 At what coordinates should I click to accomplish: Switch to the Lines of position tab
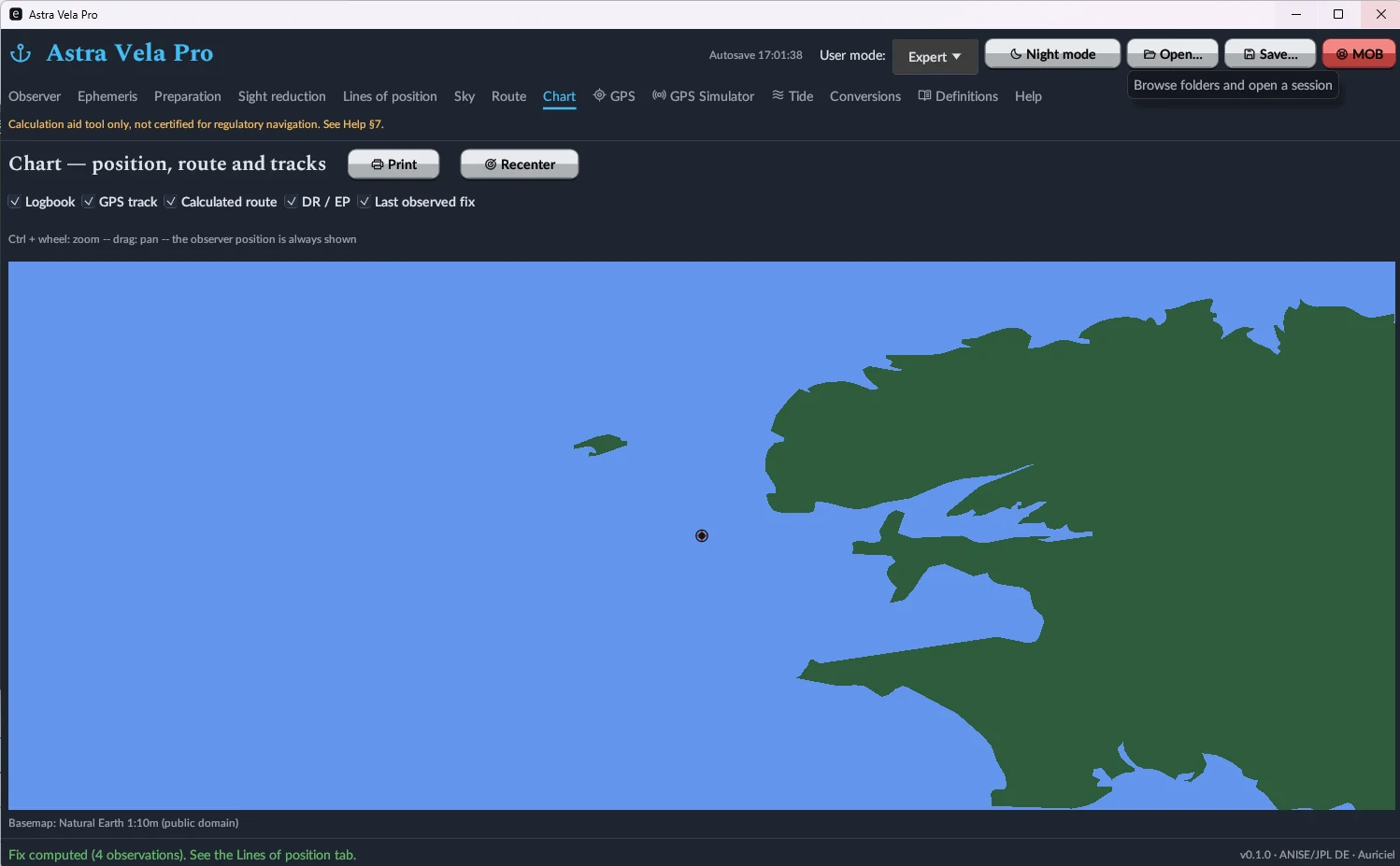390,96
